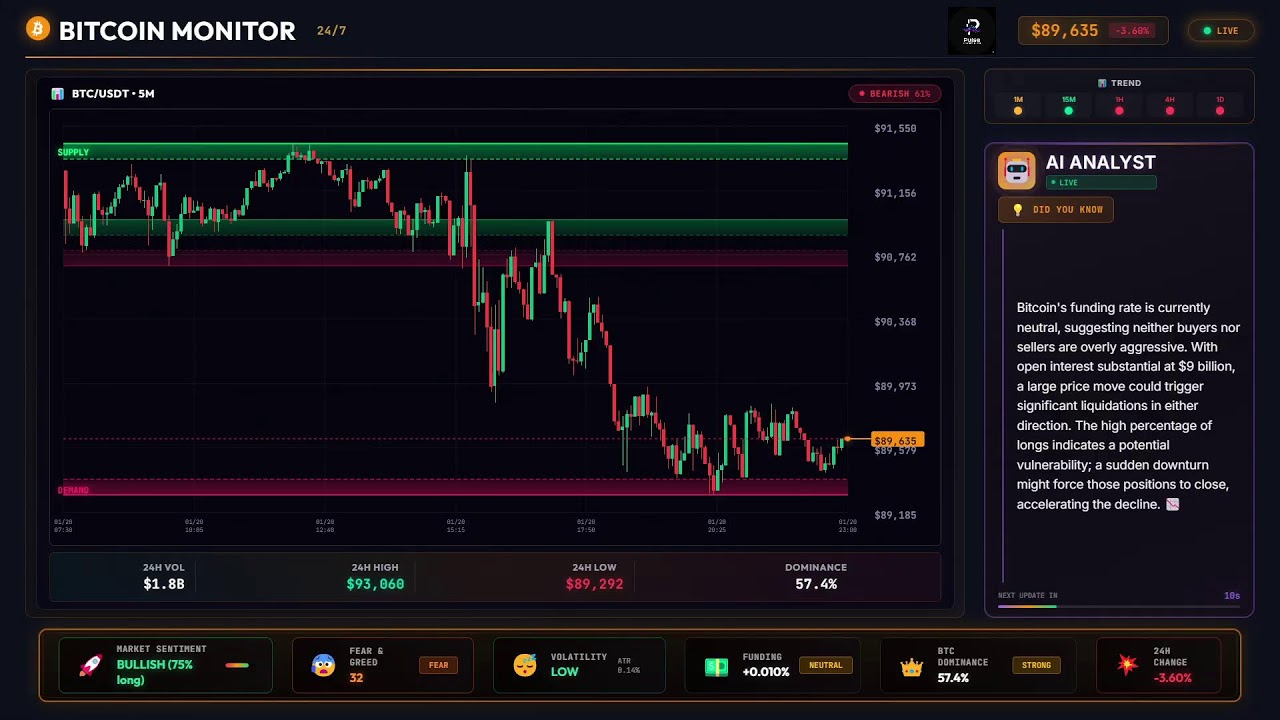Select the 1M trend timeframe
This screenshot has height=720, width=1280.
click(1018, 105)
